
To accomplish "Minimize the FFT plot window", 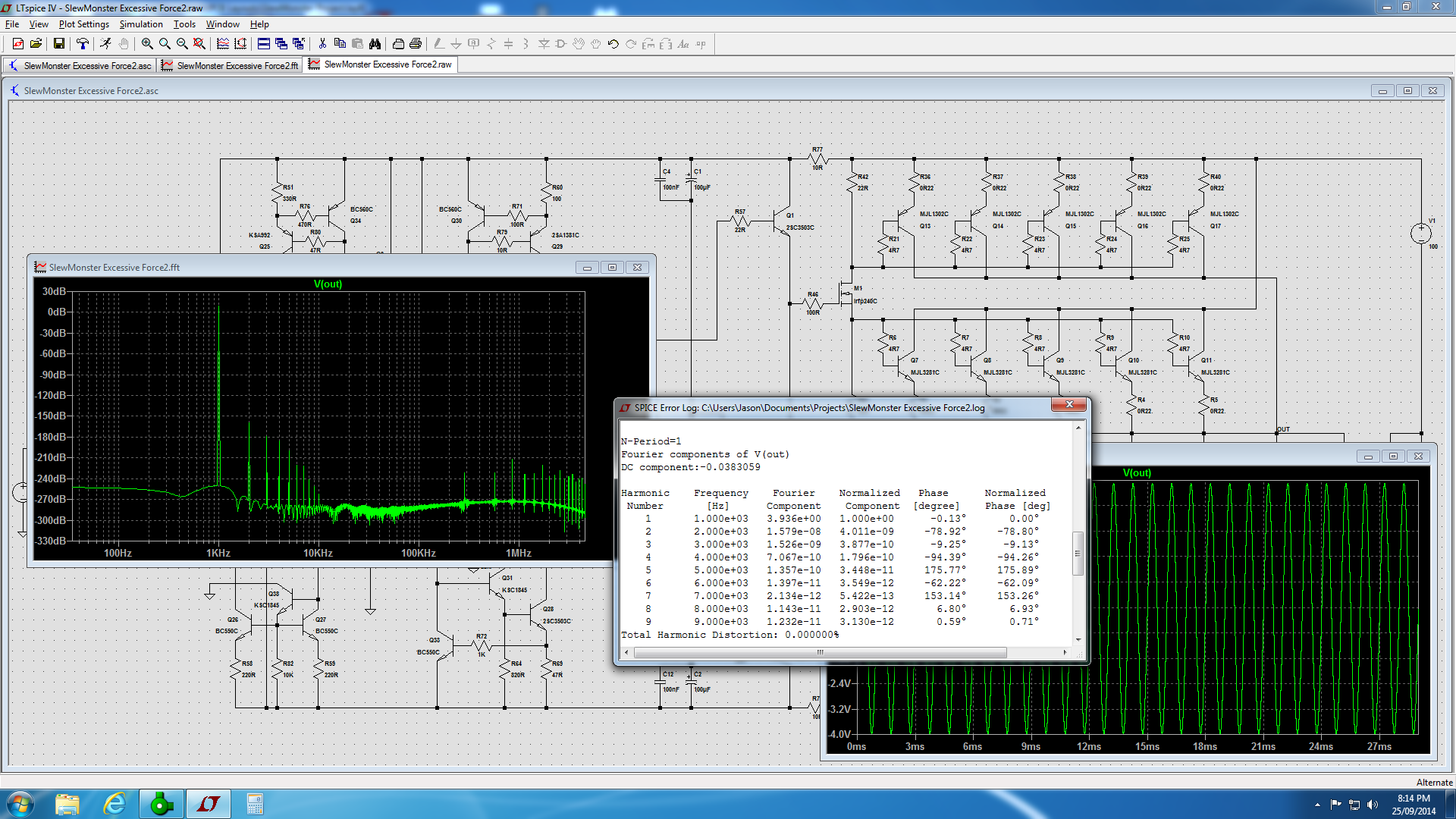I will pyautogui.click(x=587, y=267).
